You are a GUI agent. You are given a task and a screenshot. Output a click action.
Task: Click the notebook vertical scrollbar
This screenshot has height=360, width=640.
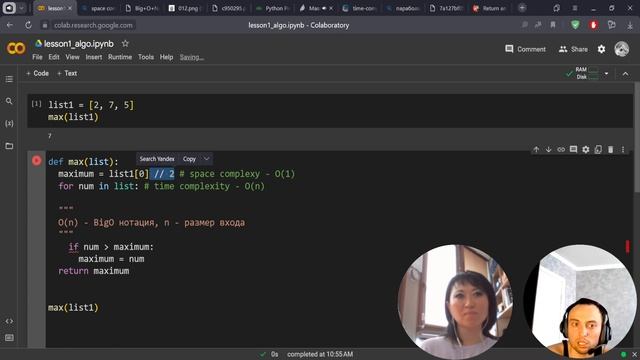(x=637, y=137)
